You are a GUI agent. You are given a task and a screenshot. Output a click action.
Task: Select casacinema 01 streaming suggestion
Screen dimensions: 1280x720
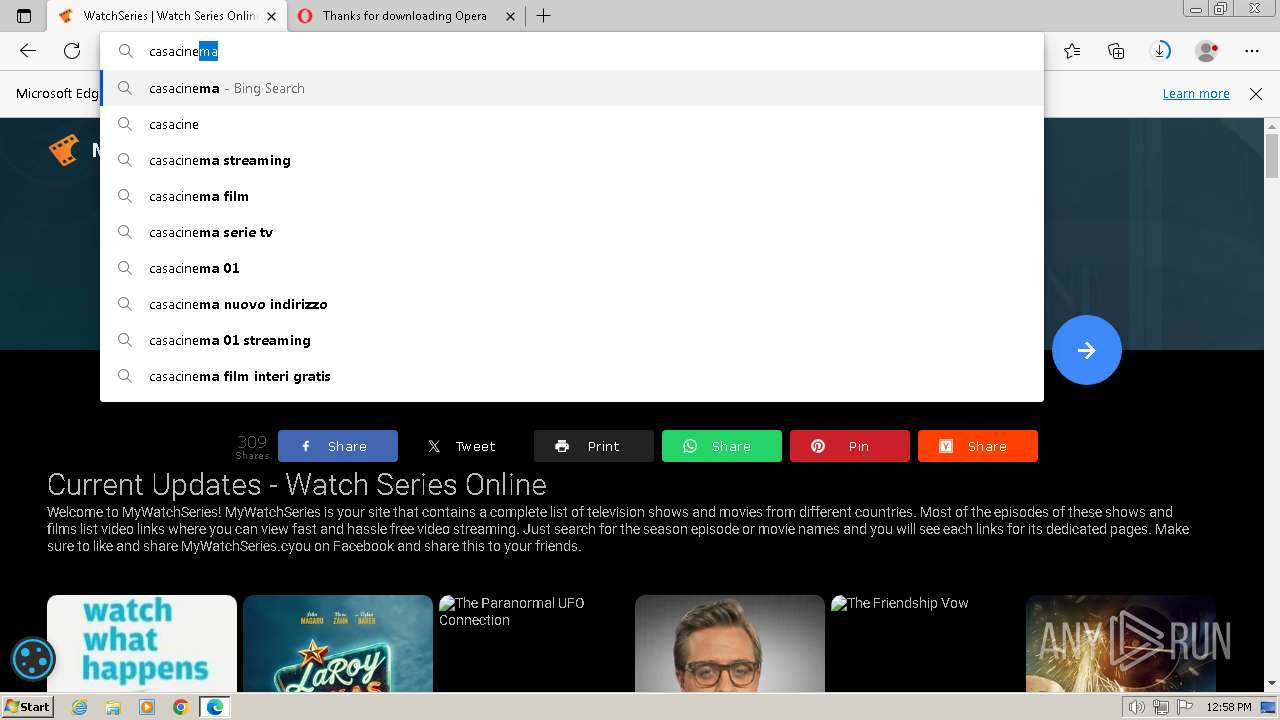pos(572,340)
